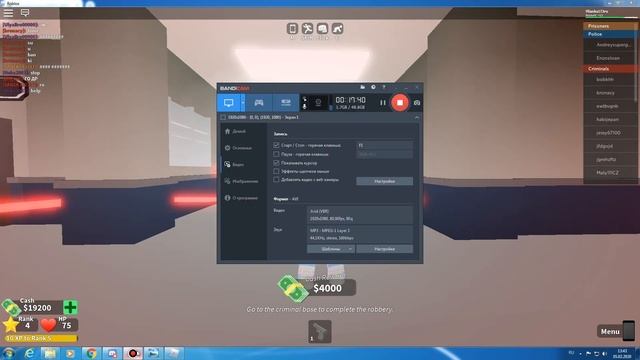Open the Image section in Bandicam sidebar
Image resolution: width=640 pixels, height=360 pixels.
pos(241,181)
